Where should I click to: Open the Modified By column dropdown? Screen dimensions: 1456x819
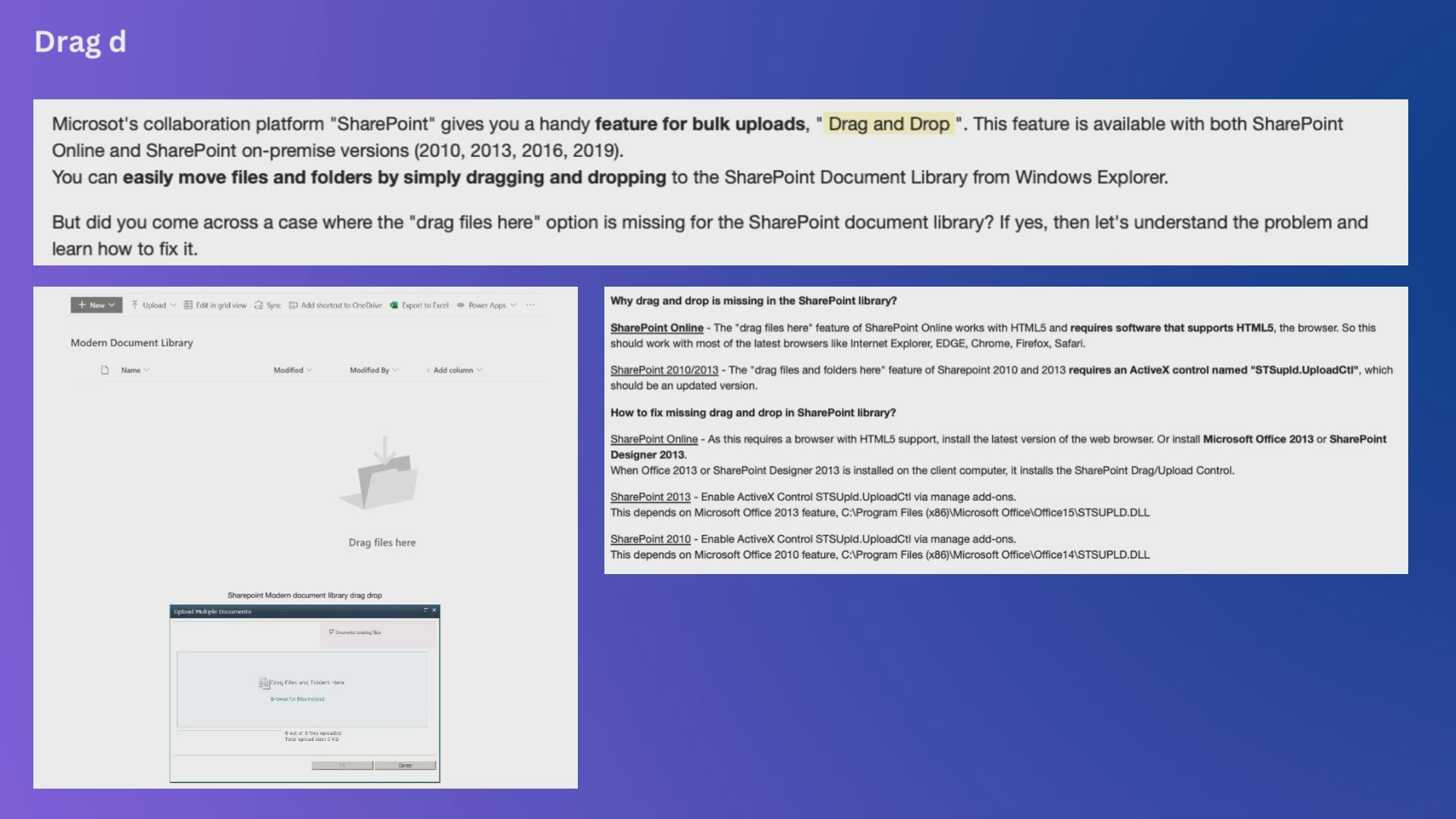[x=395, y=370]
